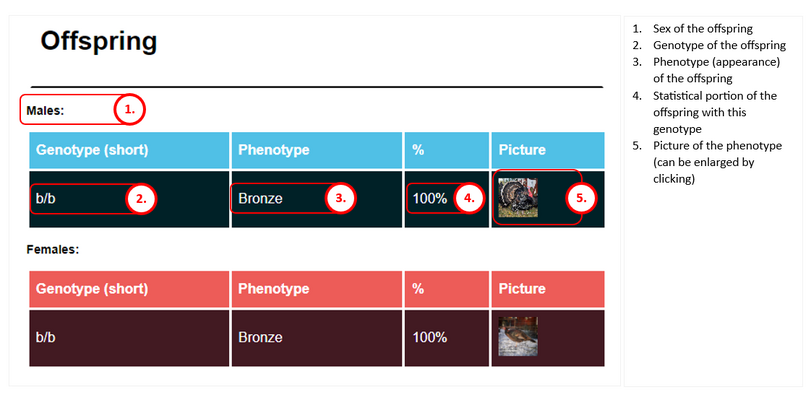Select the female Bronze phenotype cell

[x=317, y=338]
